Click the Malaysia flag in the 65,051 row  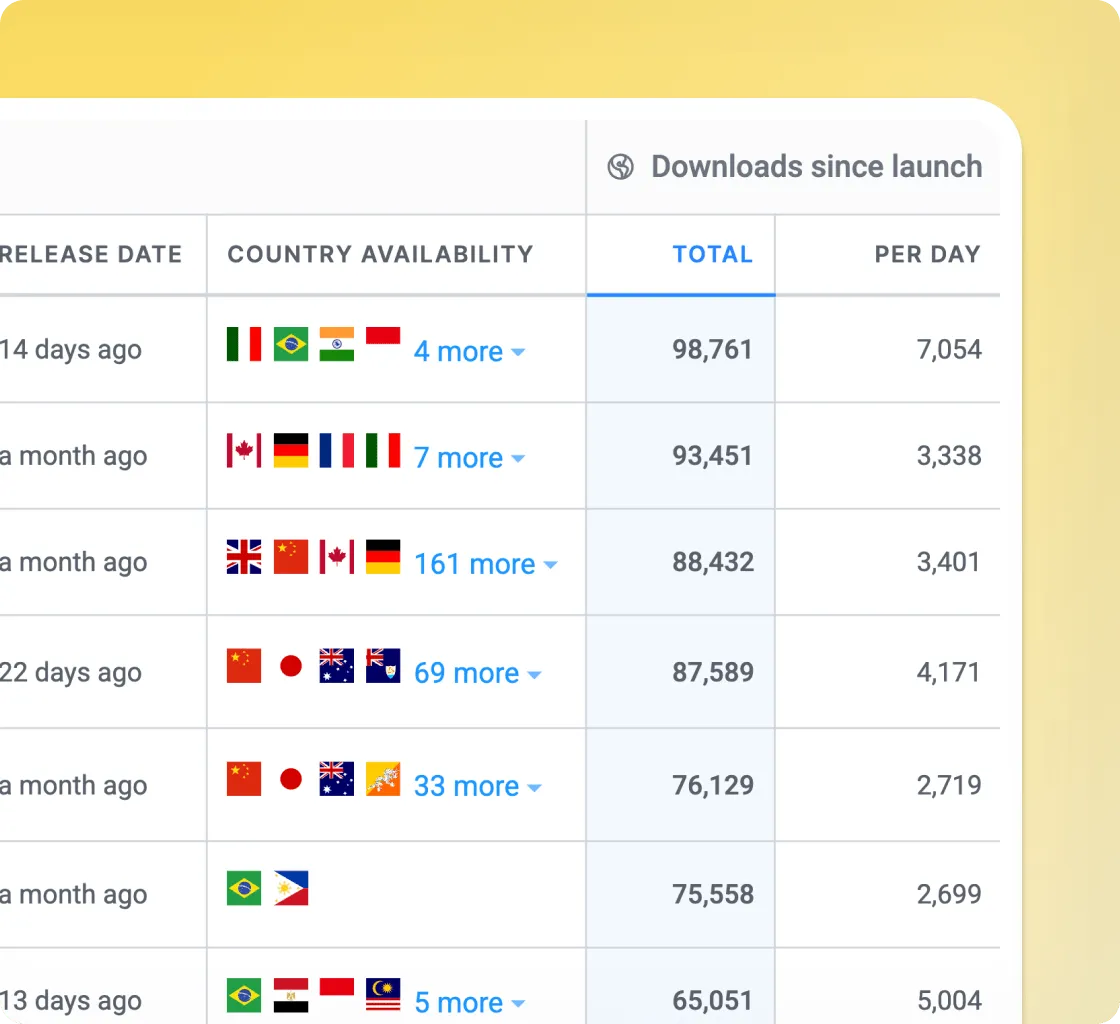click(383, 995)
